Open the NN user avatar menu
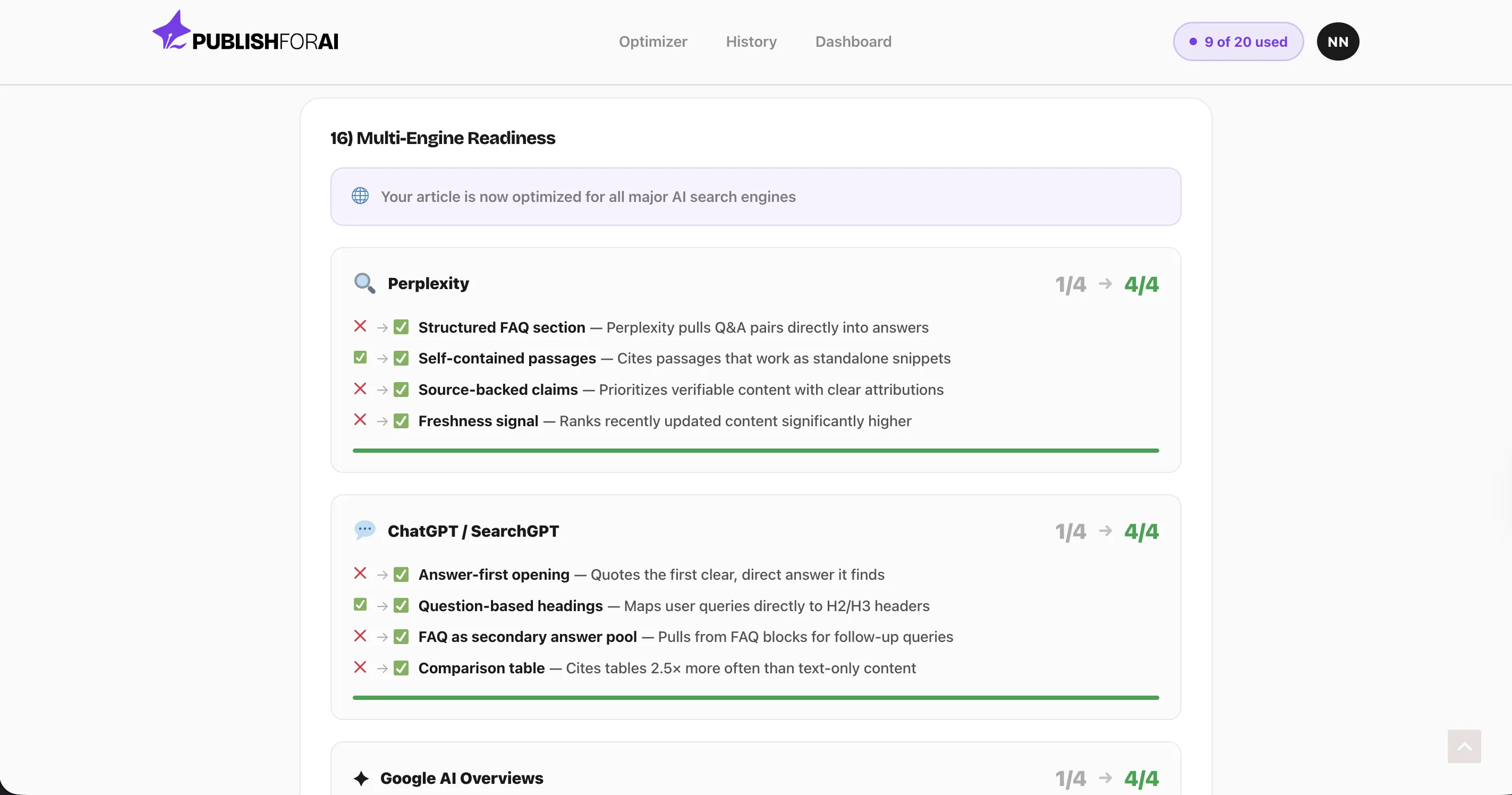 tap(1338, 41)
